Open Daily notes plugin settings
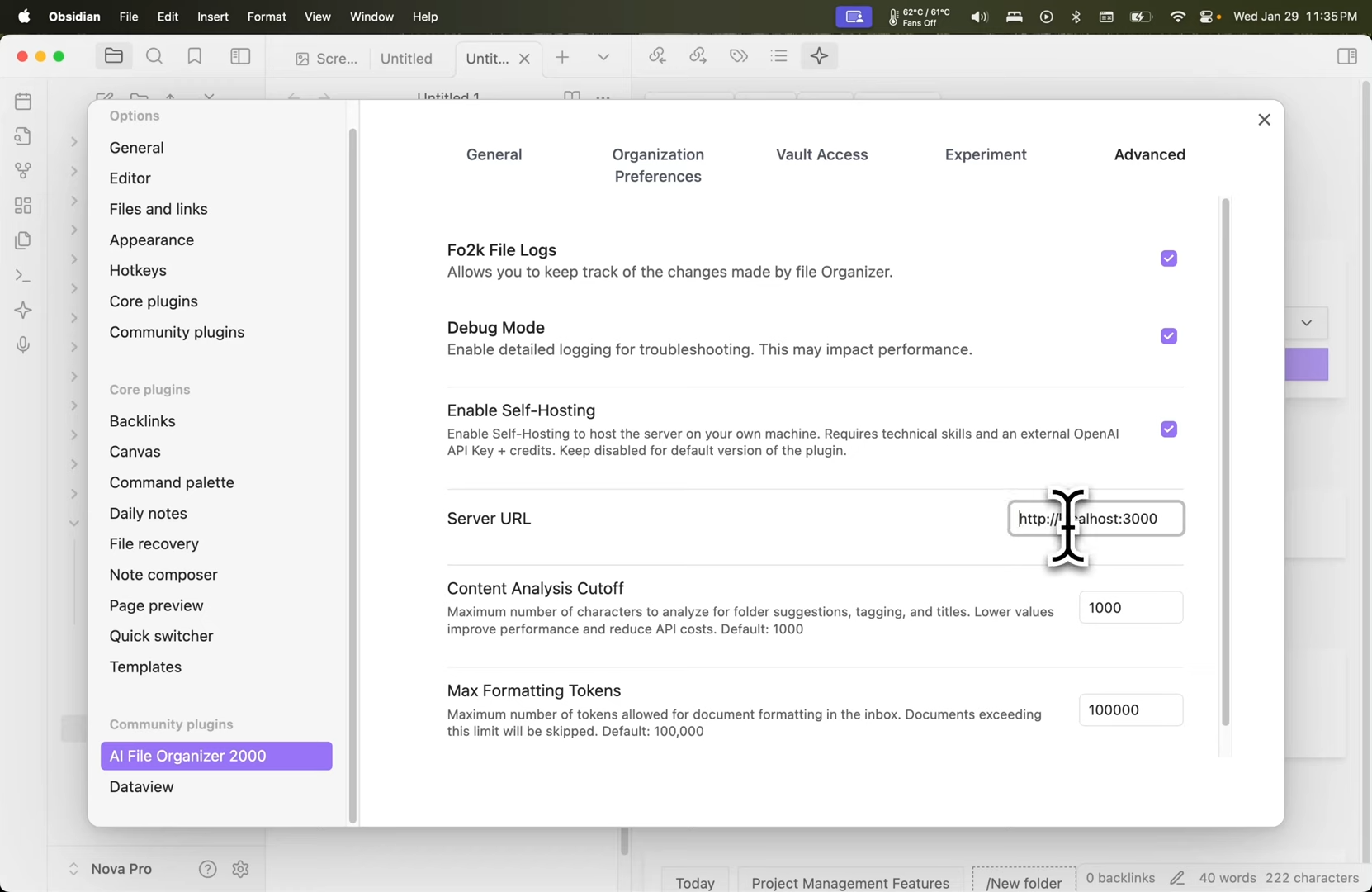 click(148, 513)
